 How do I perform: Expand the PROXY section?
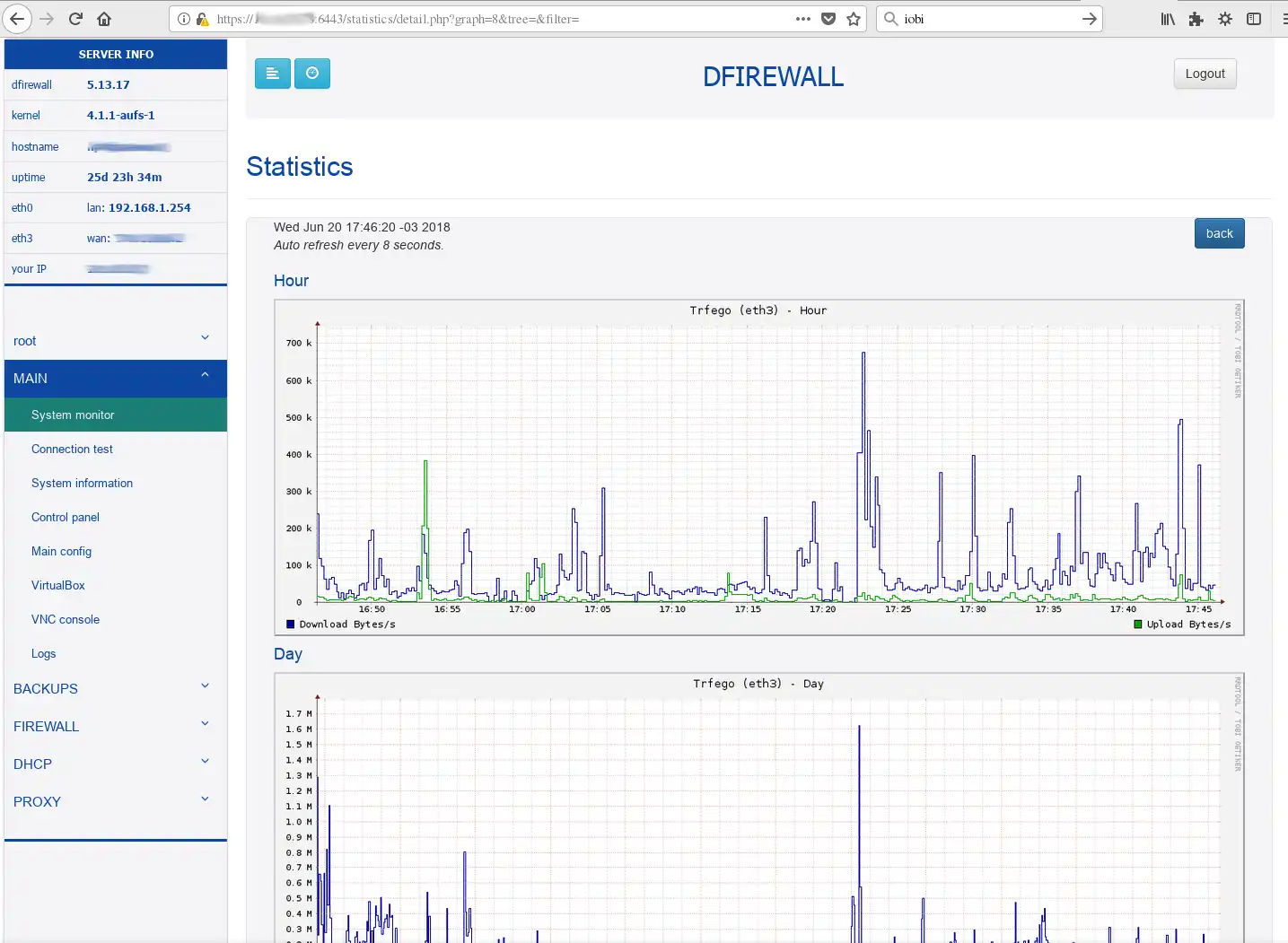pyautogui.click(x=116, y=802)
